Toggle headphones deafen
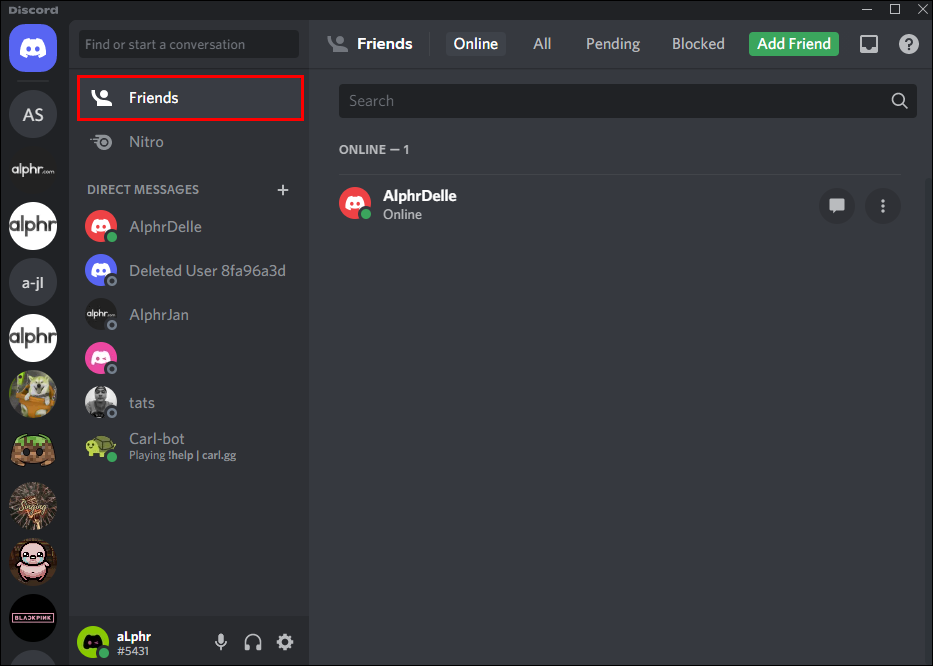The height and width of the screenshot is (666, 933). tap(253, 642)
